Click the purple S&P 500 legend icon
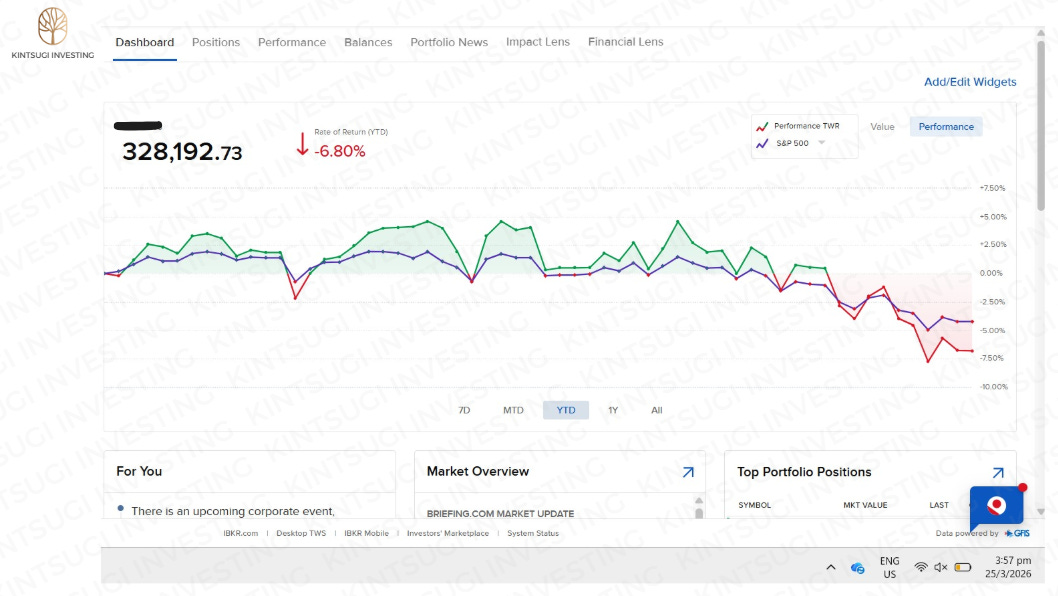Image resolution: width=1058 pixels, height=596 pixels. tap(762, 144)
